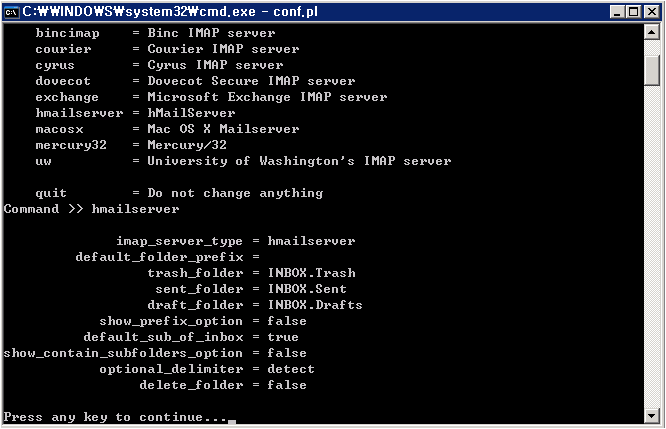This screenshot has width=666, height=429.
Task: Click the value 'detect'
Action: [x=291, y=369]
